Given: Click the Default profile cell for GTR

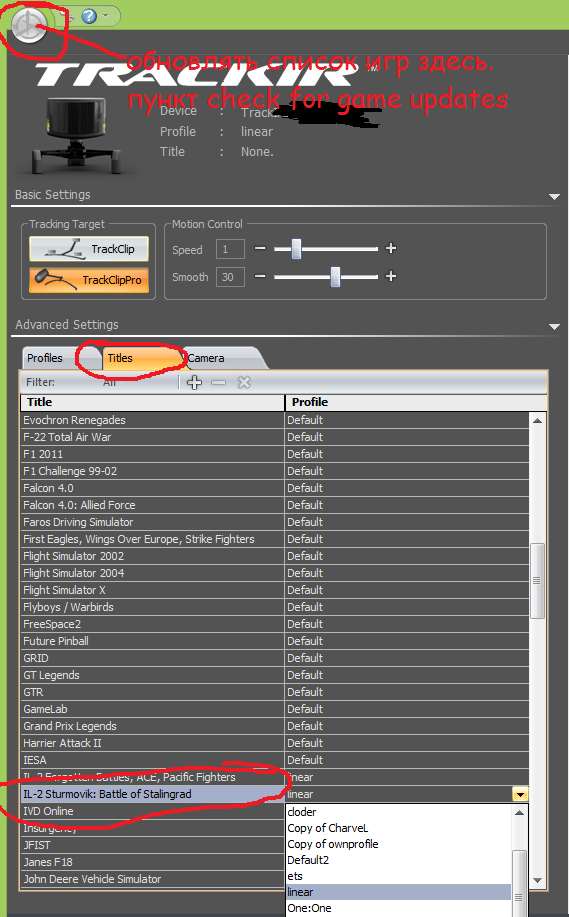Looking at the screenshot, I should click(407, 692).
